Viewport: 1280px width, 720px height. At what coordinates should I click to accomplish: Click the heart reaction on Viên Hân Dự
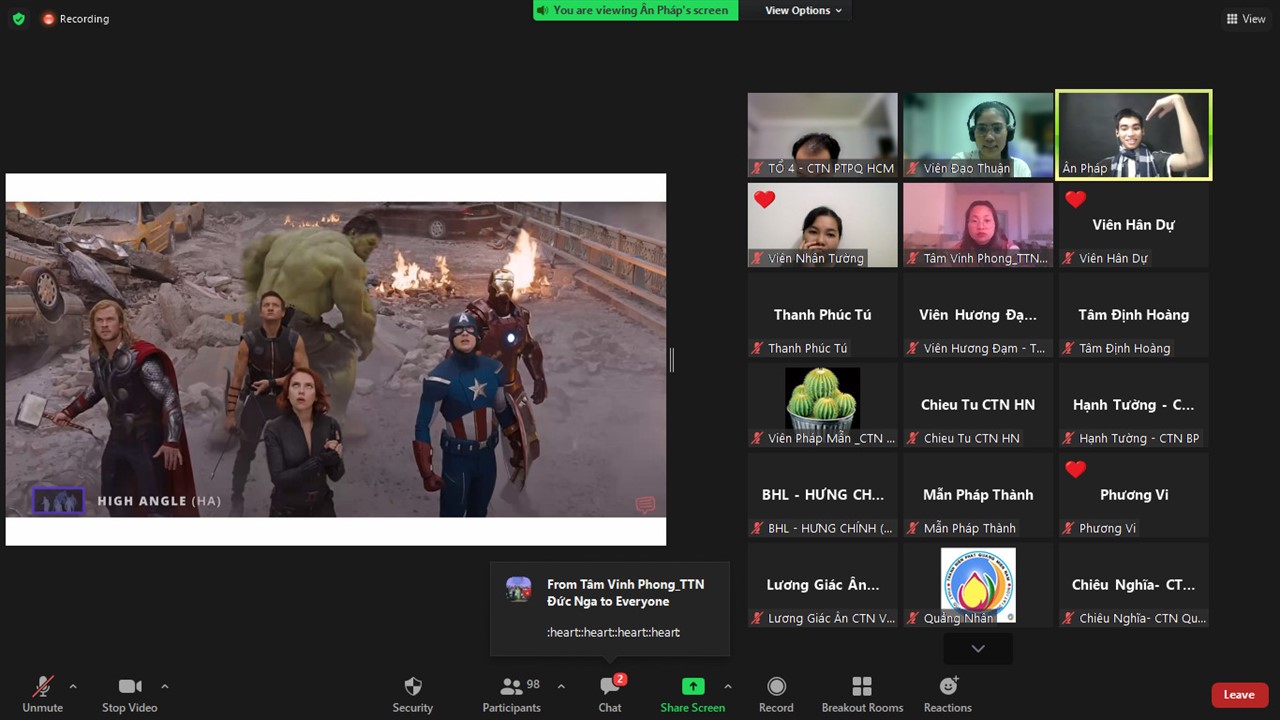[1076, 199]
